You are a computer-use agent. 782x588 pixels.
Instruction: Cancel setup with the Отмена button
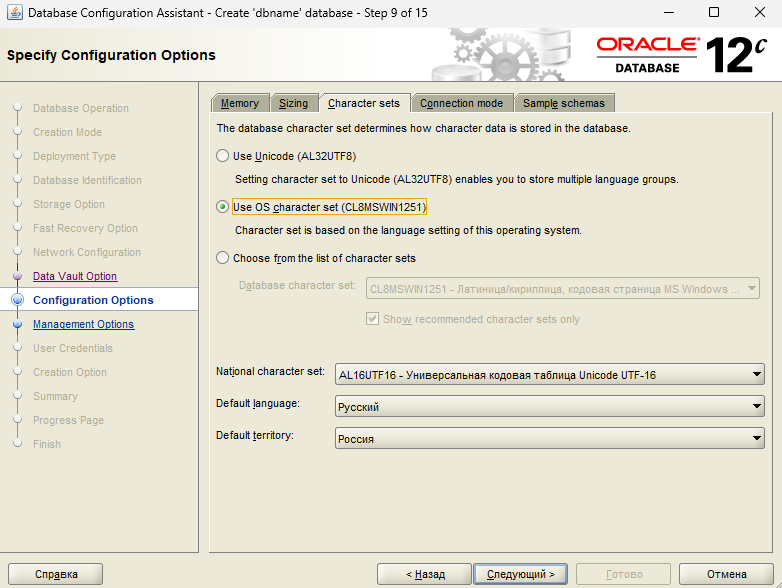coord(726,574)
